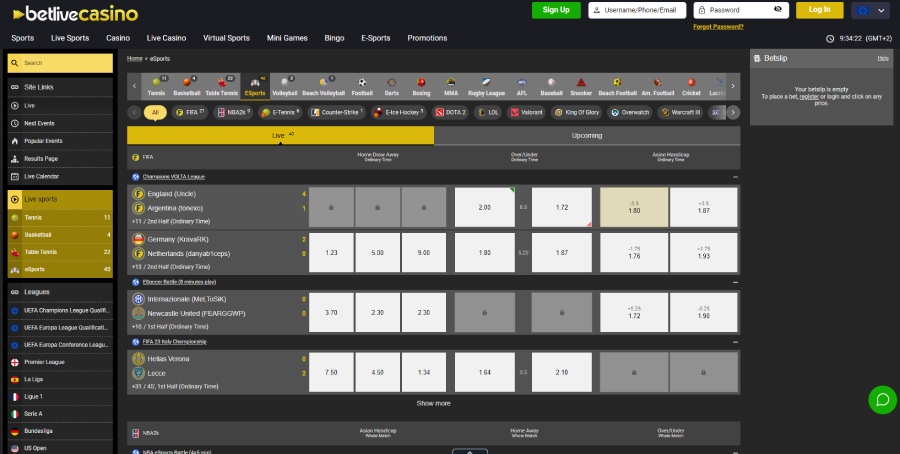
Task: Select the Tennis sport icon in carousel
Action: pos(156,86)
